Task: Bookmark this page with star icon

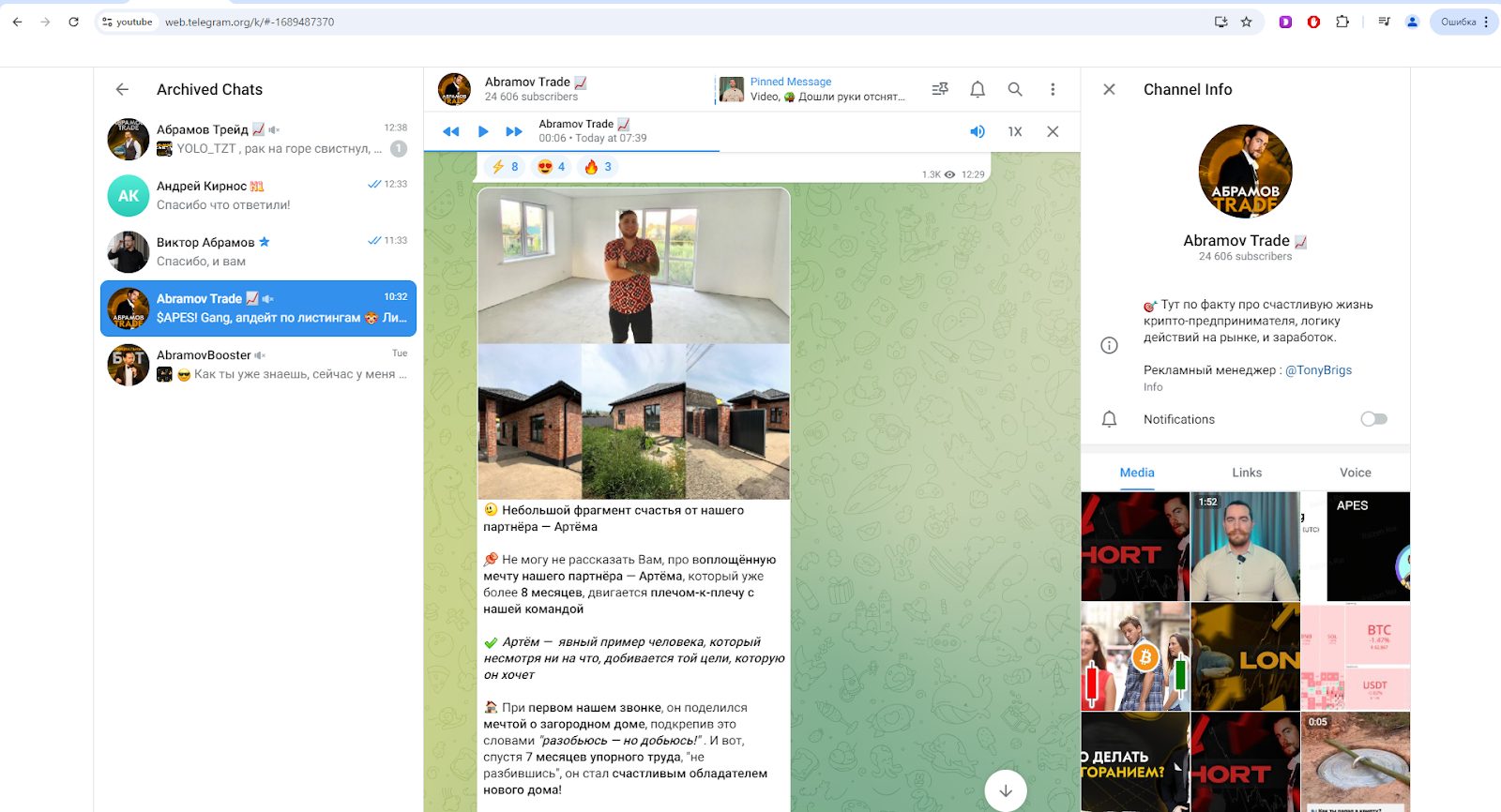Action: [x=1246, y=22]
